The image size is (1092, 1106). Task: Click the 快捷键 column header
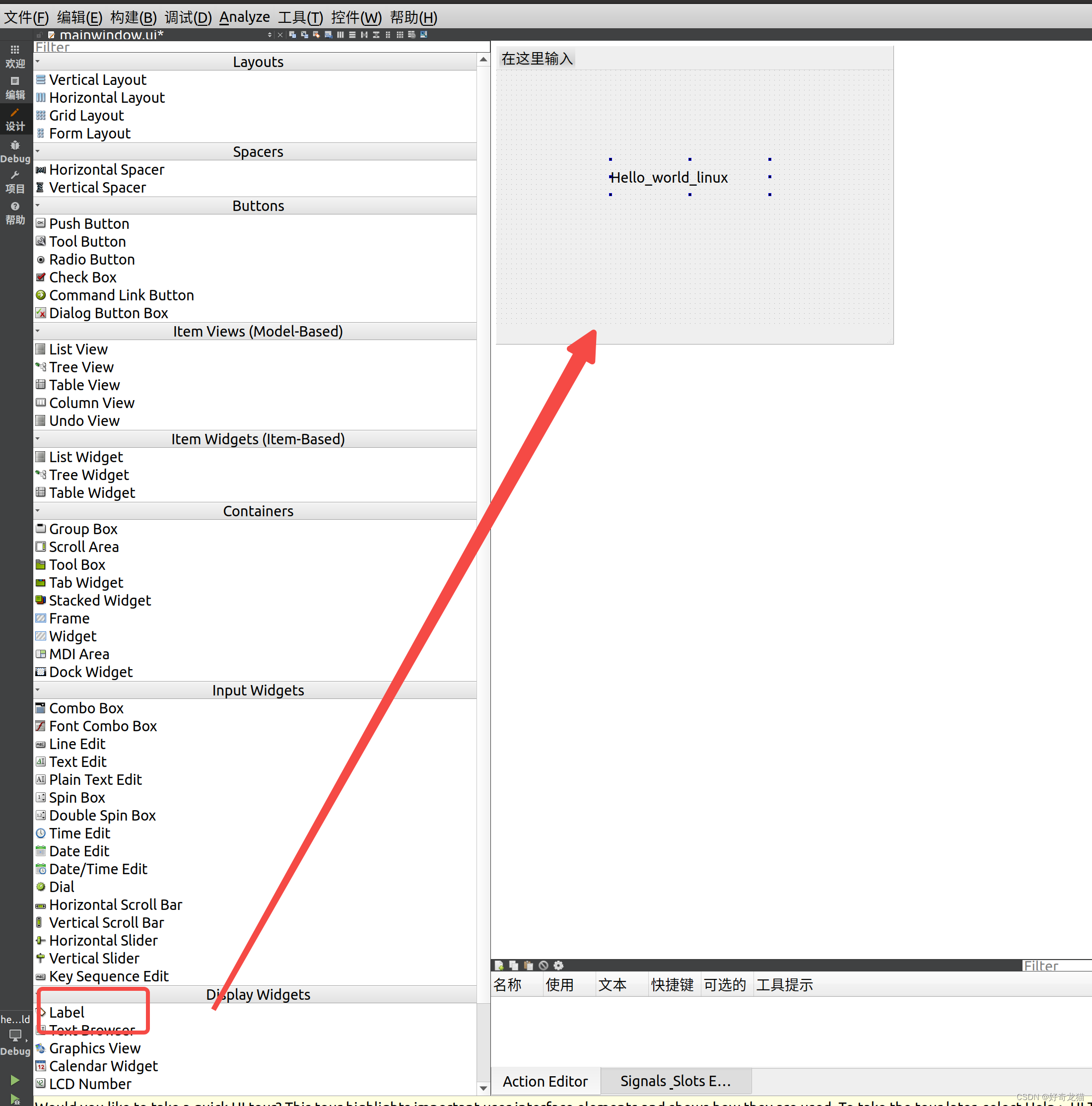click(x=674, y=985)
